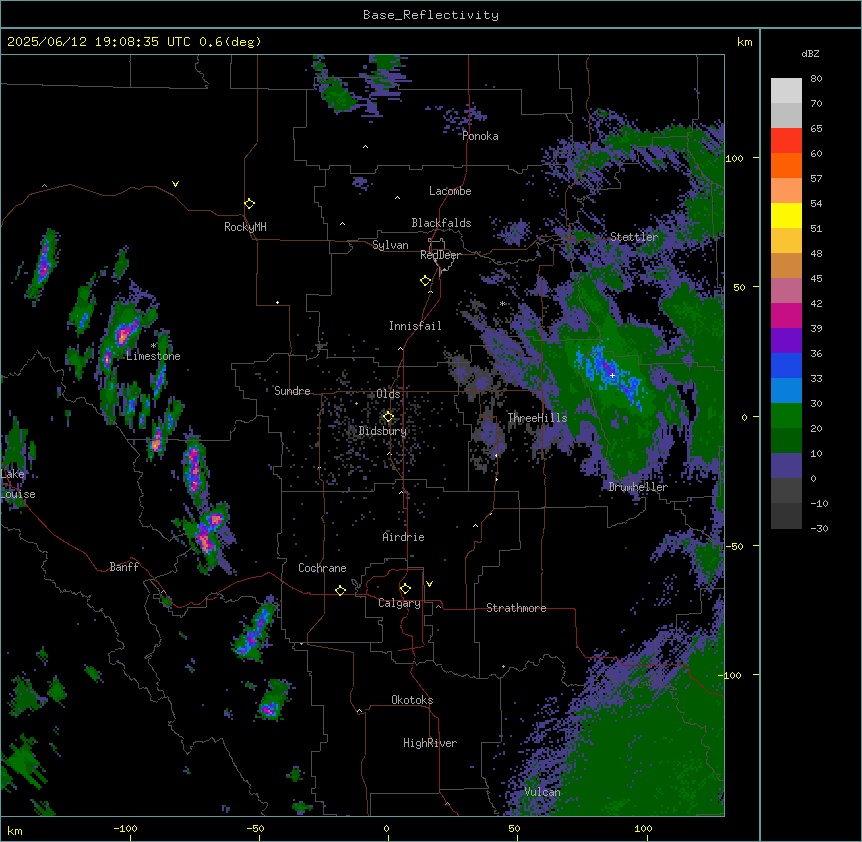Click the Vulcan city label

click(x=542, y=792)
